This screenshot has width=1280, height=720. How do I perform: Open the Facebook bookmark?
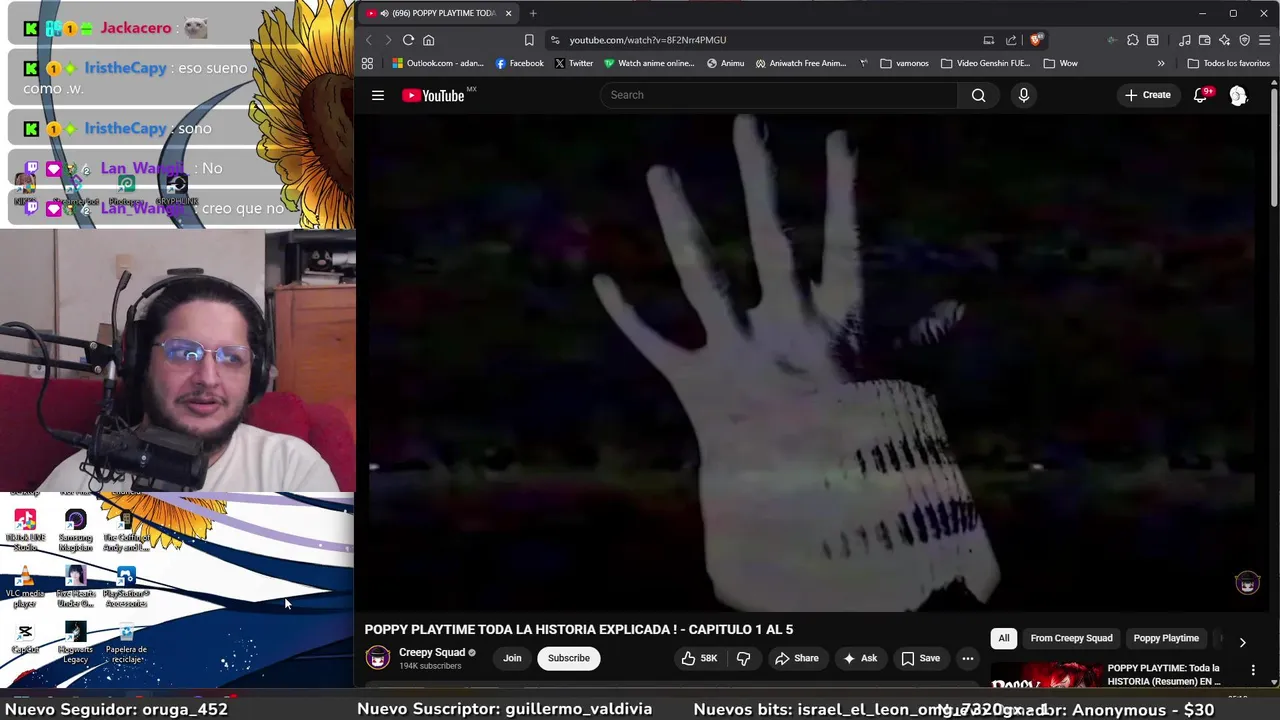520,63
